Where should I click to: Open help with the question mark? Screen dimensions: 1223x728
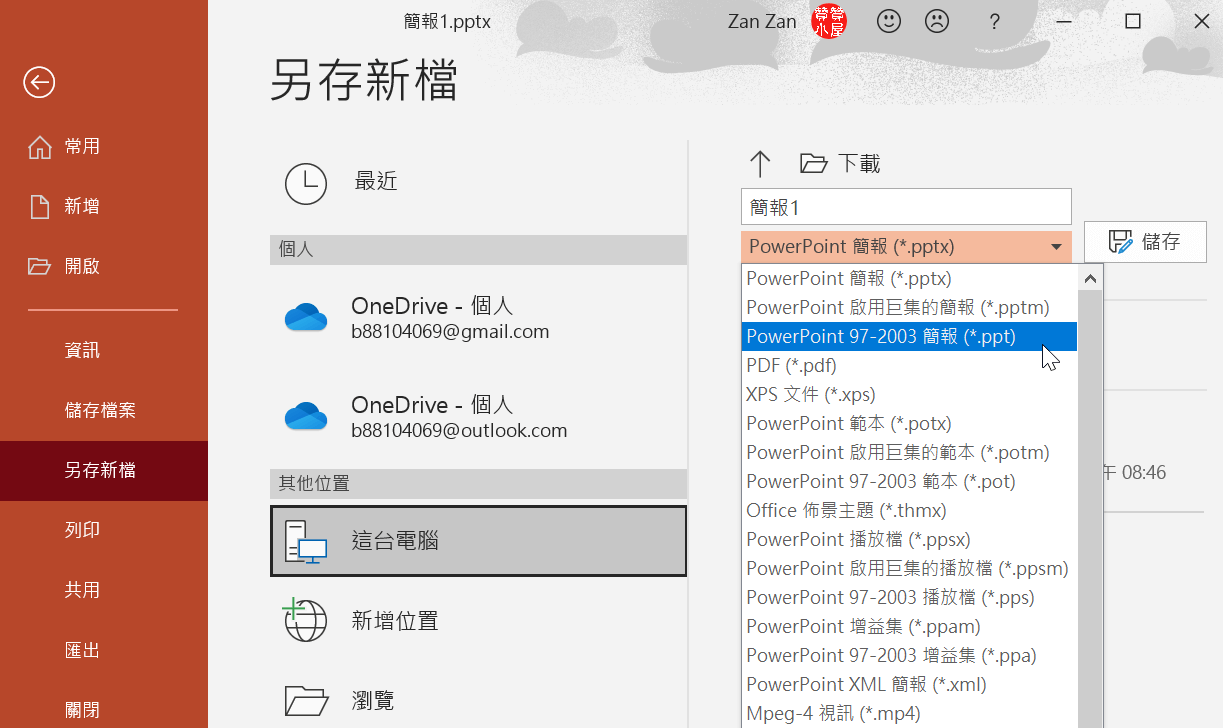pyautogui.click(x=994, y=21)
